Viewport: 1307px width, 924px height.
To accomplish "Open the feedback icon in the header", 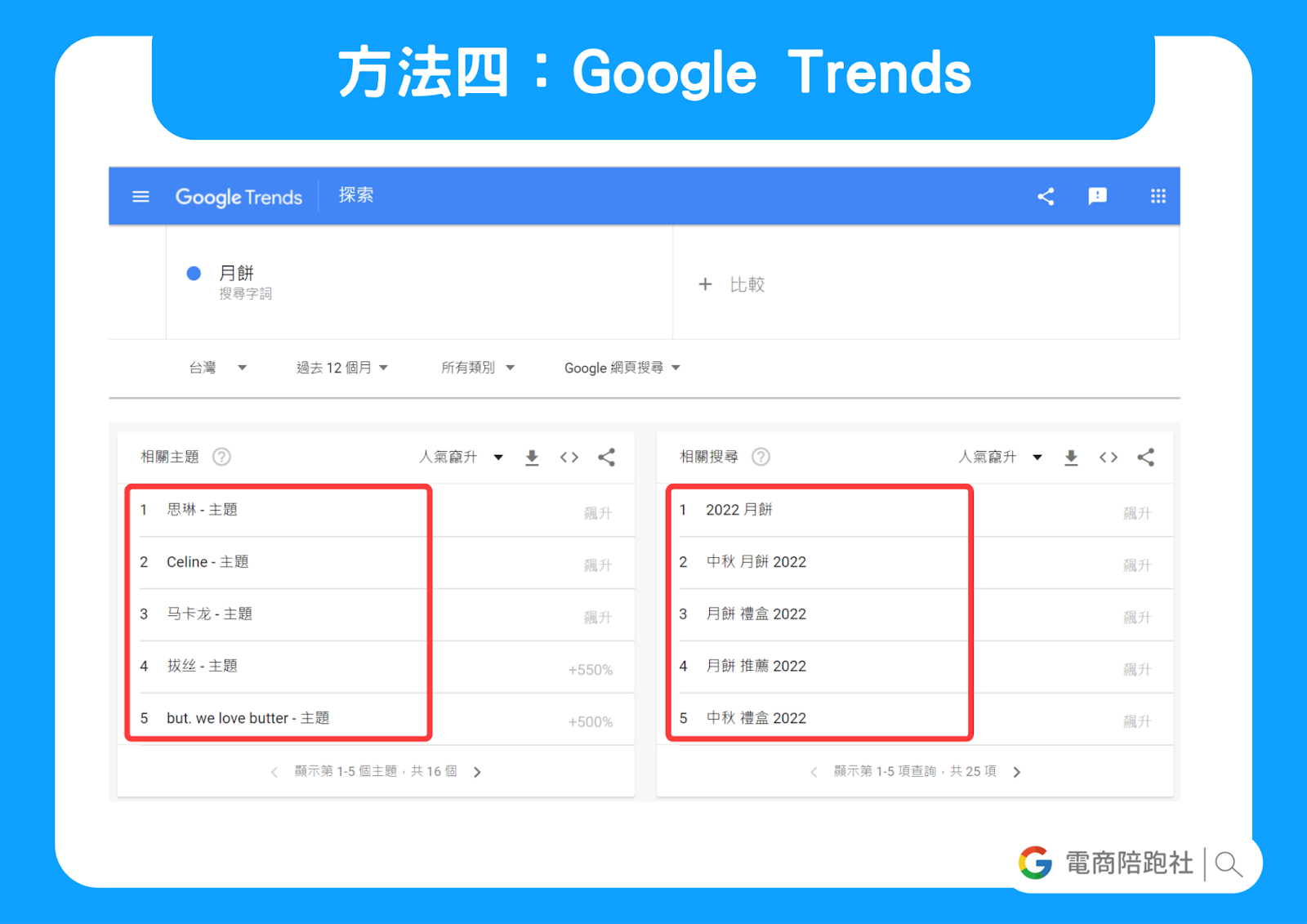I will (x=1097, y=196).
